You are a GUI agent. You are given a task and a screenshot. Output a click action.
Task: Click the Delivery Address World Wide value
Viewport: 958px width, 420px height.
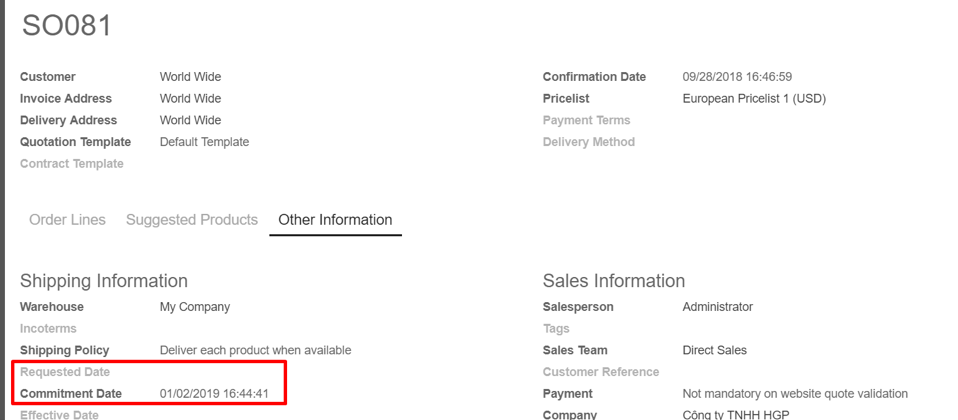point(191,120)
